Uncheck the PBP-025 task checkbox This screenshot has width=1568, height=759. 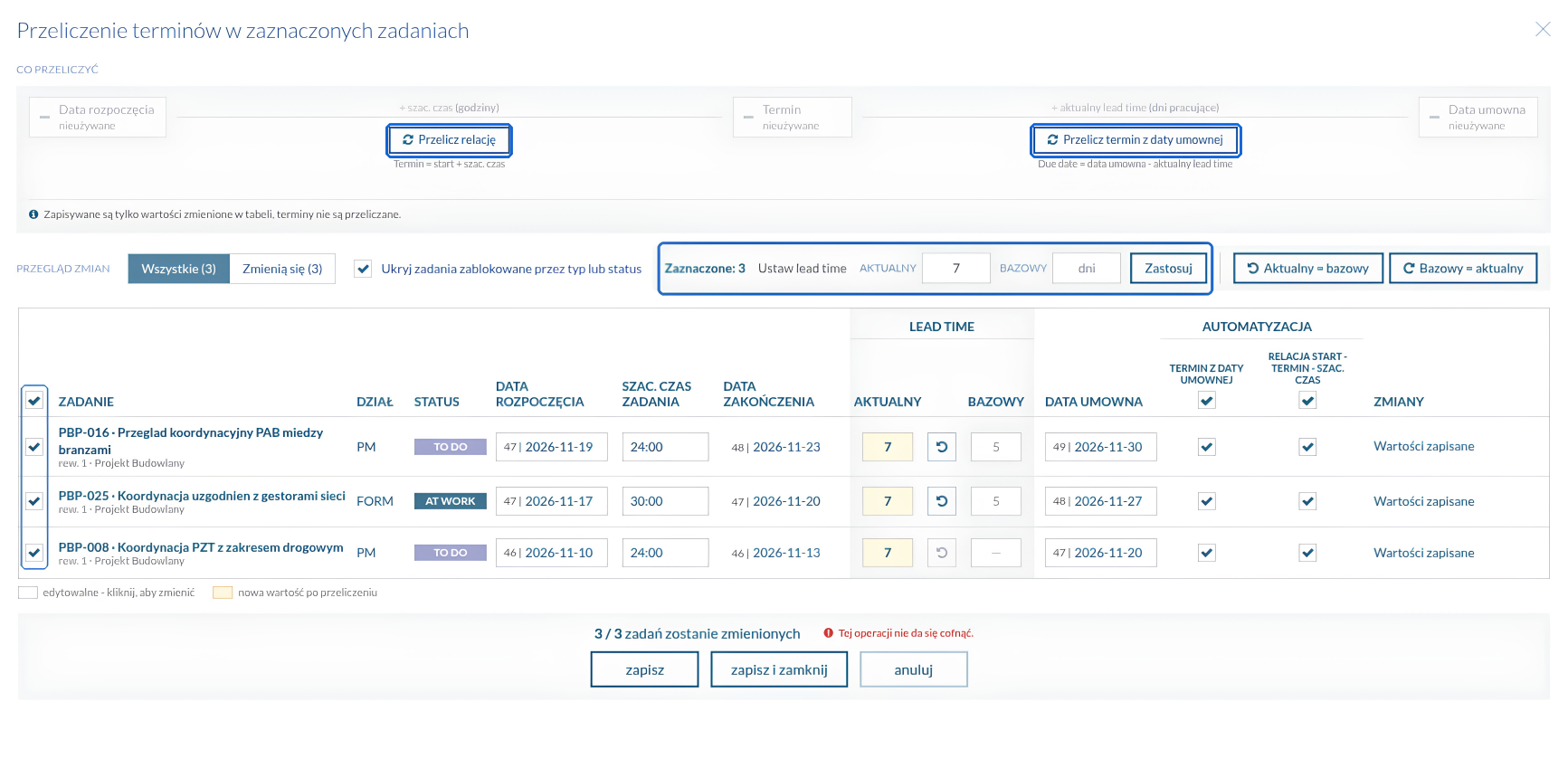tap(34, 500)
